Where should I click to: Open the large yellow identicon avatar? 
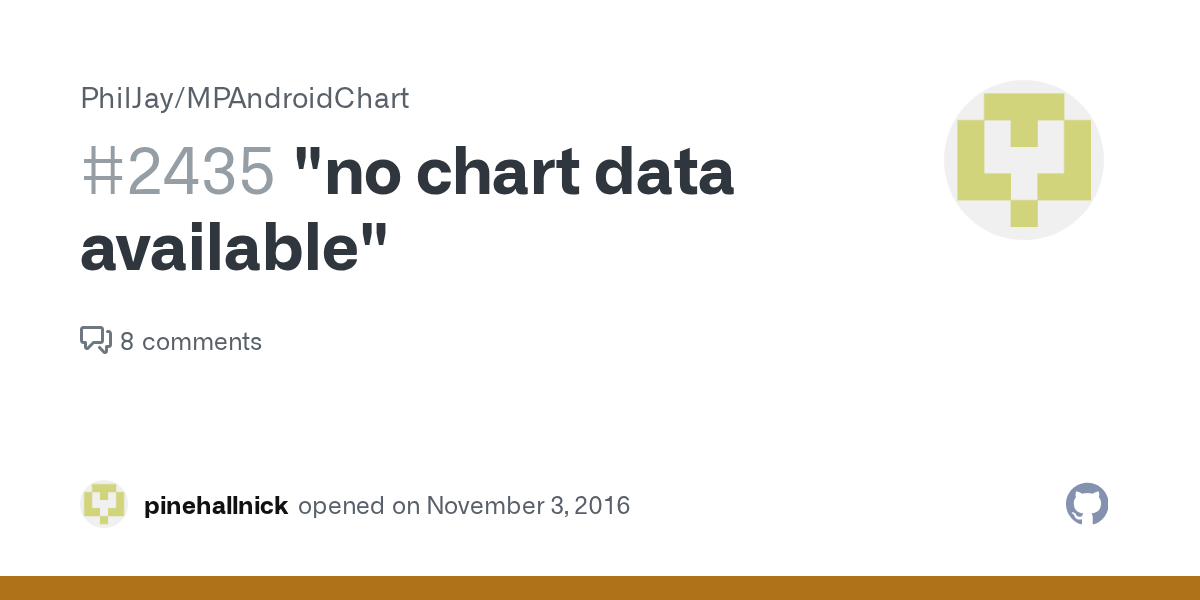pos(1023,160)
